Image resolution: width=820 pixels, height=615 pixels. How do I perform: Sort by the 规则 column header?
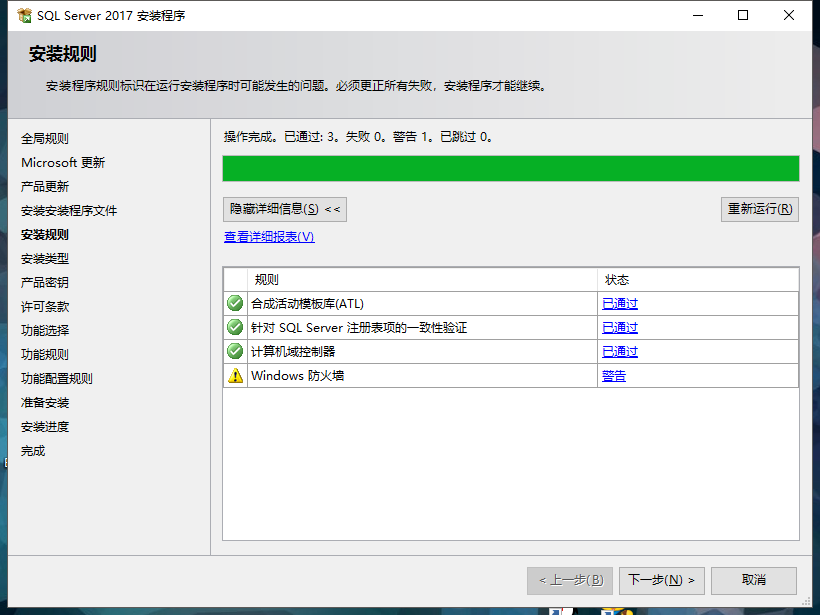[x=420, y=280]
